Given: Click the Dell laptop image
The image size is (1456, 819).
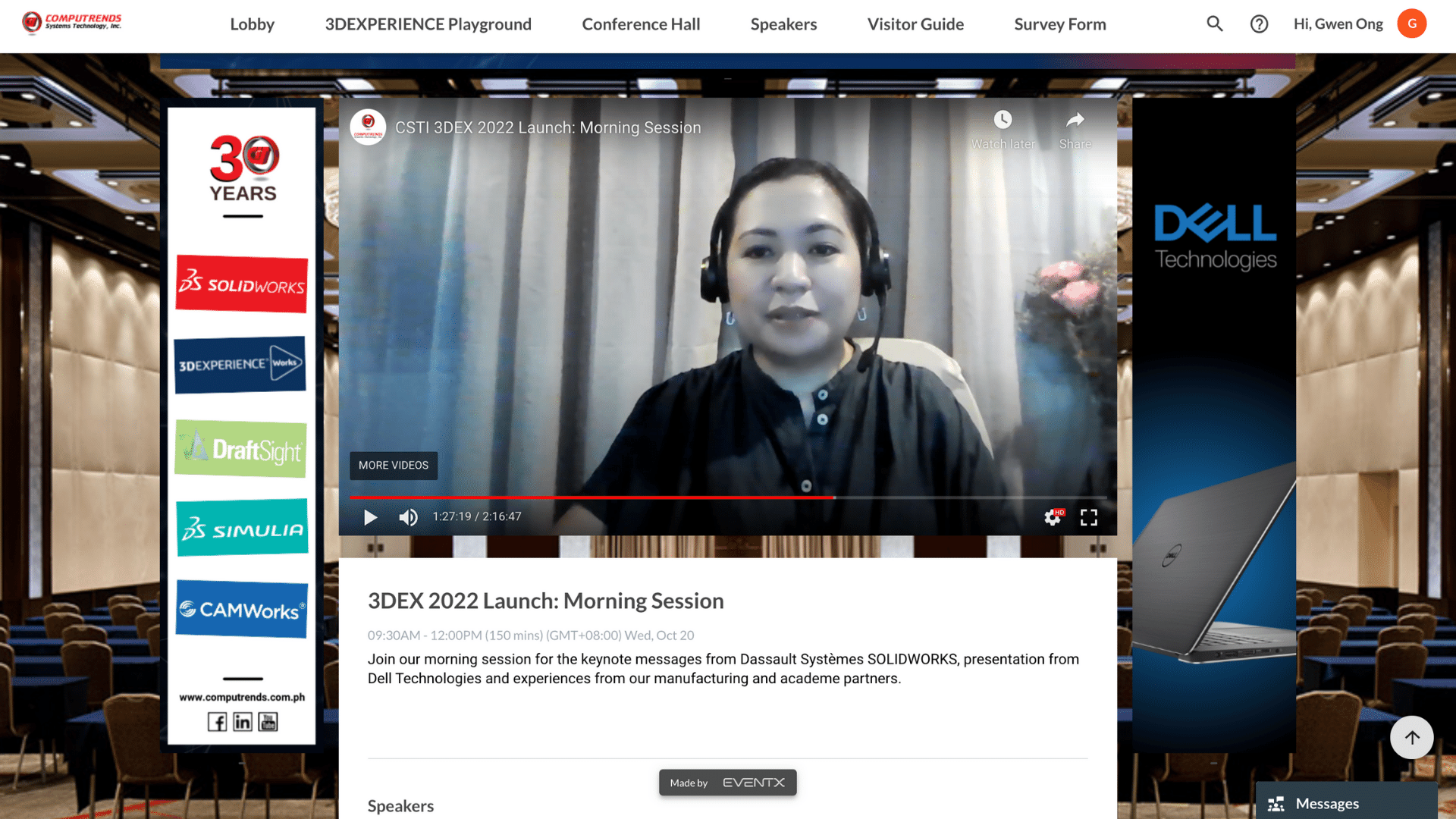Looking at the screenshot, I should 1215,561.
